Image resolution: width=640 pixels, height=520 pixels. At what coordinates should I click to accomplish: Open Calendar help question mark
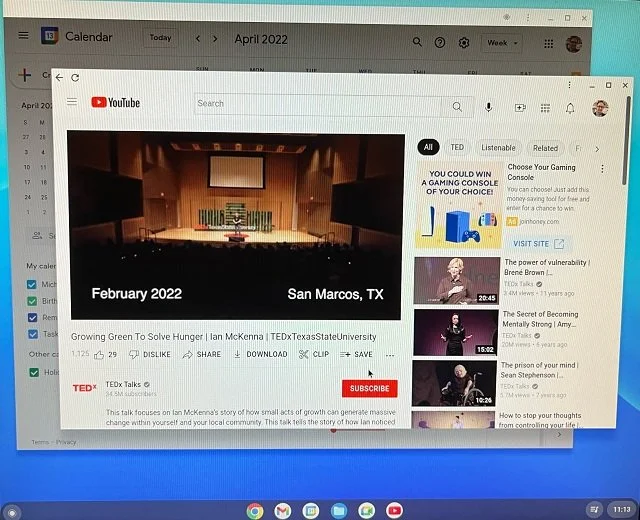(x=440, y=42)
